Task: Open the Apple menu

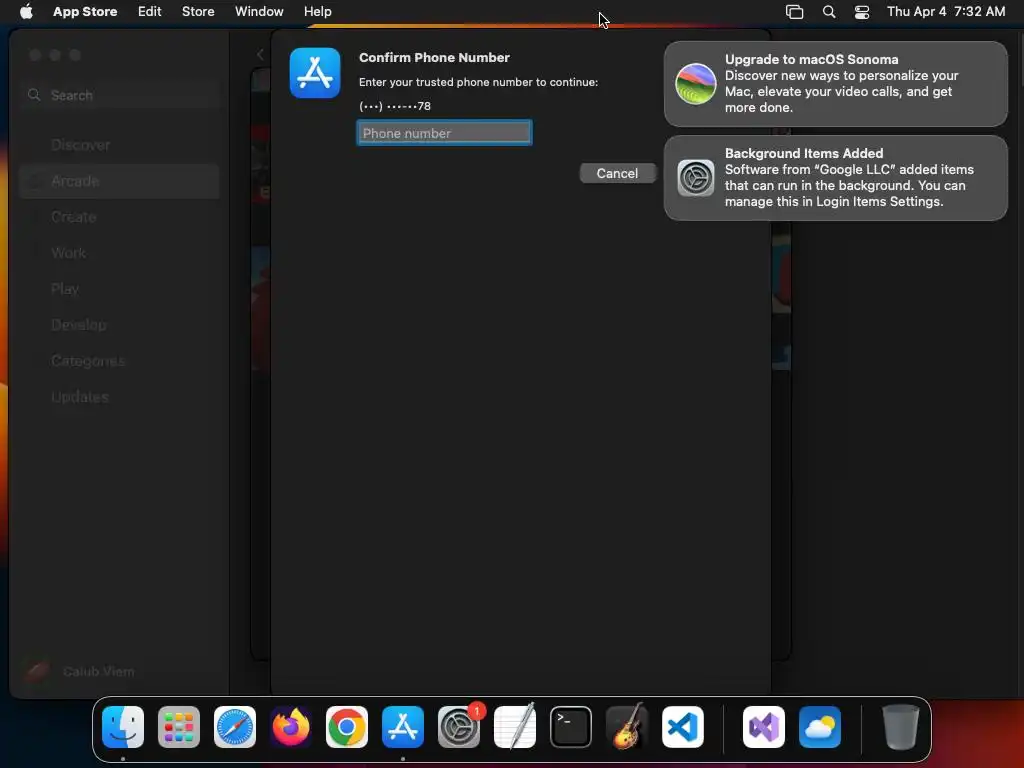Action: click(26, 11)
